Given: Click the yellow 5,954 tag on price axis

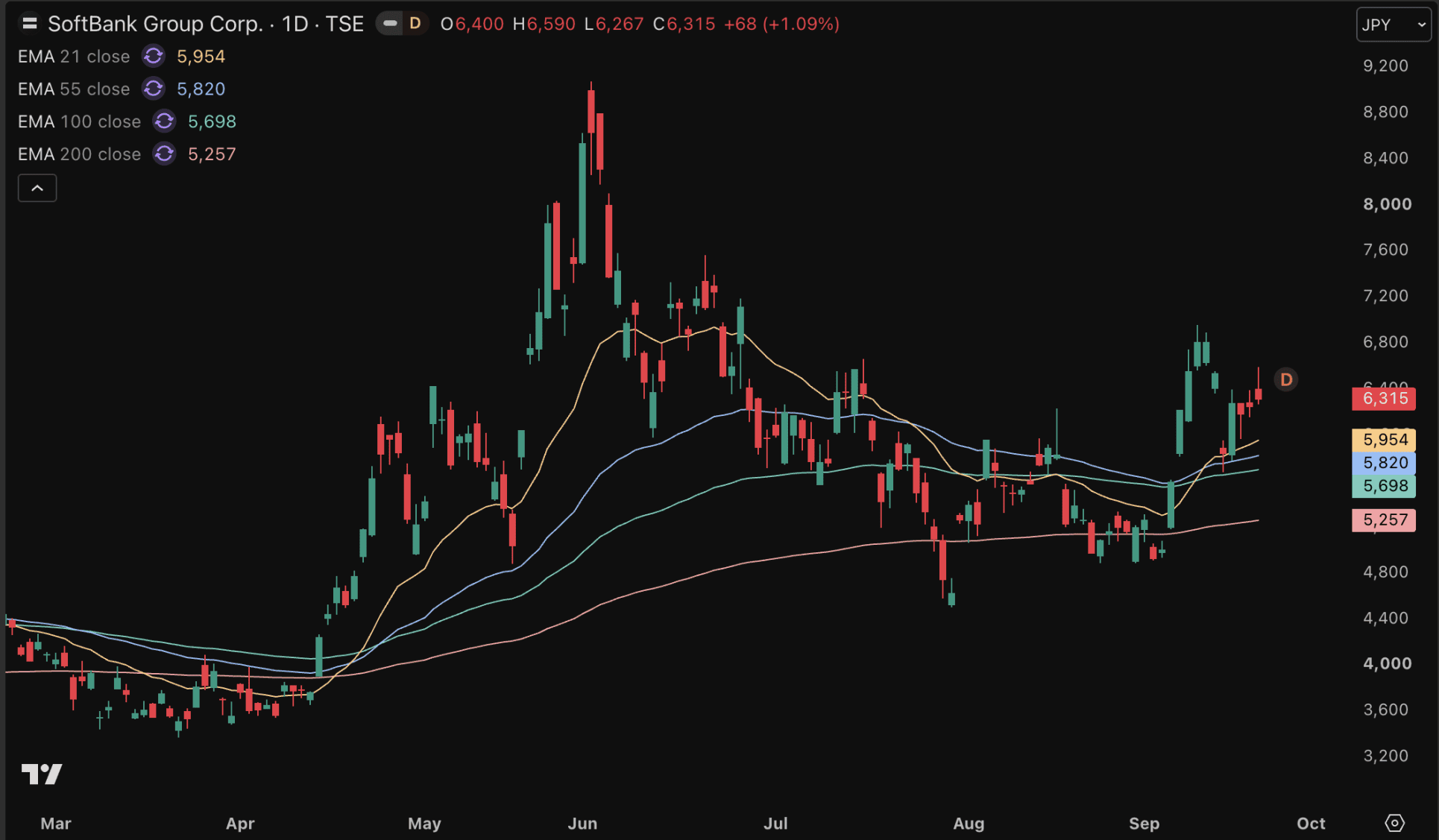Looking at the screenshot, I should 1384,440.
